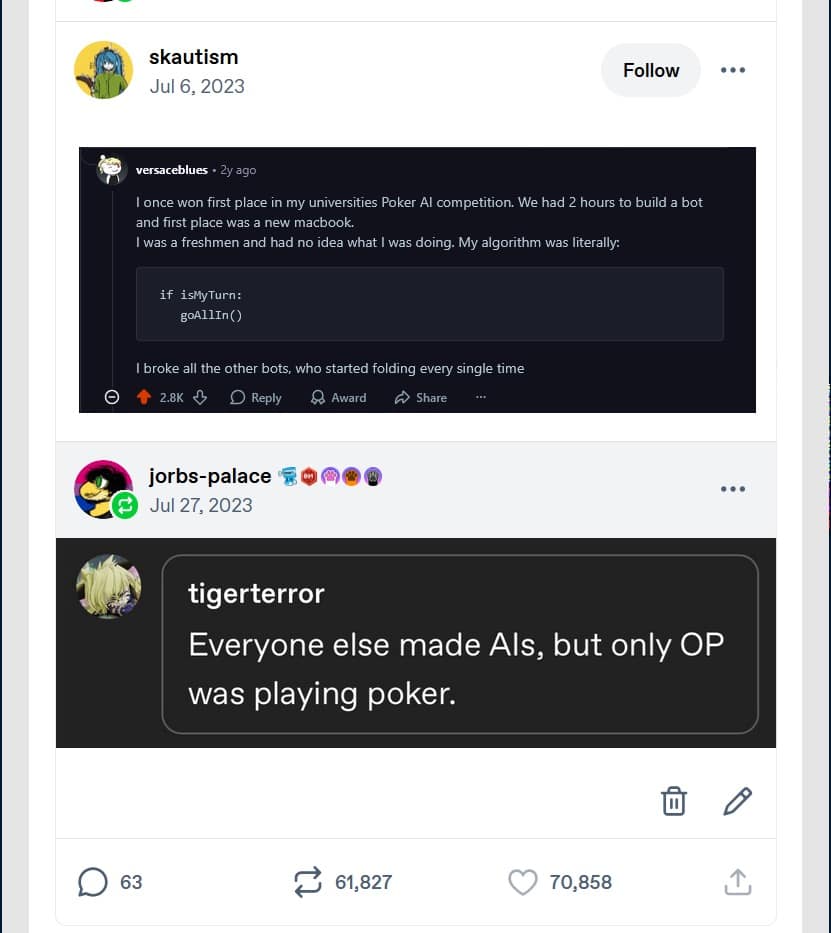Image resolution: width=831 pixels, height=933 pixels.
Task: Like the post with the heart icon
Action: (x=523, y=882)
